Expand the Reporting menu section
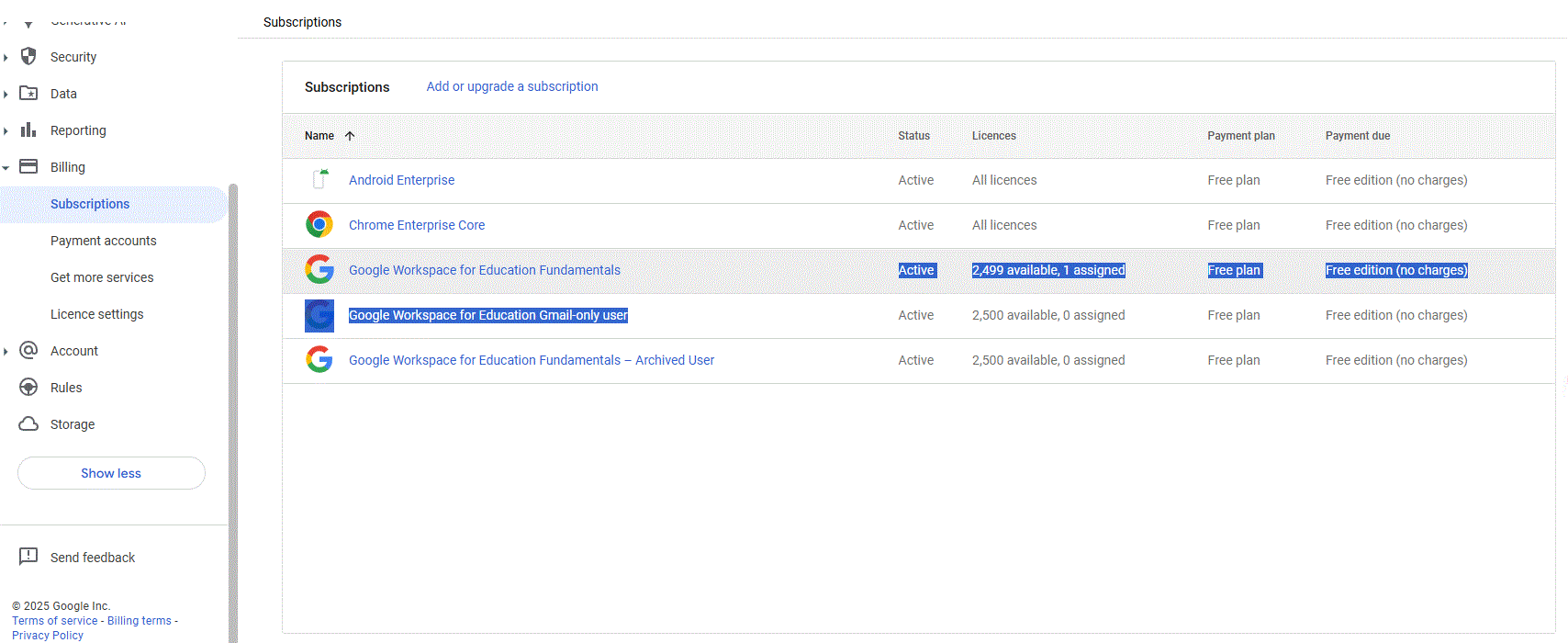Screen dimensions: 1568x643 point(6,130)
